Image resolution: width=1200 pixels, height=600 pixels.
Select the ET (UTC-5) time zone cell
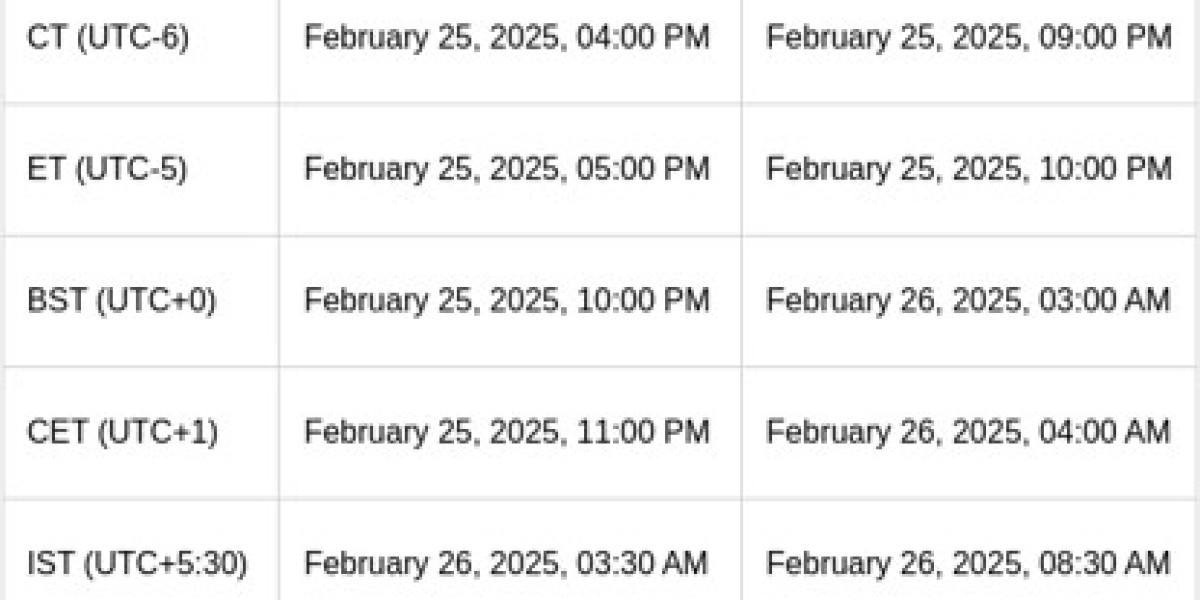click(x=107, y=169)
